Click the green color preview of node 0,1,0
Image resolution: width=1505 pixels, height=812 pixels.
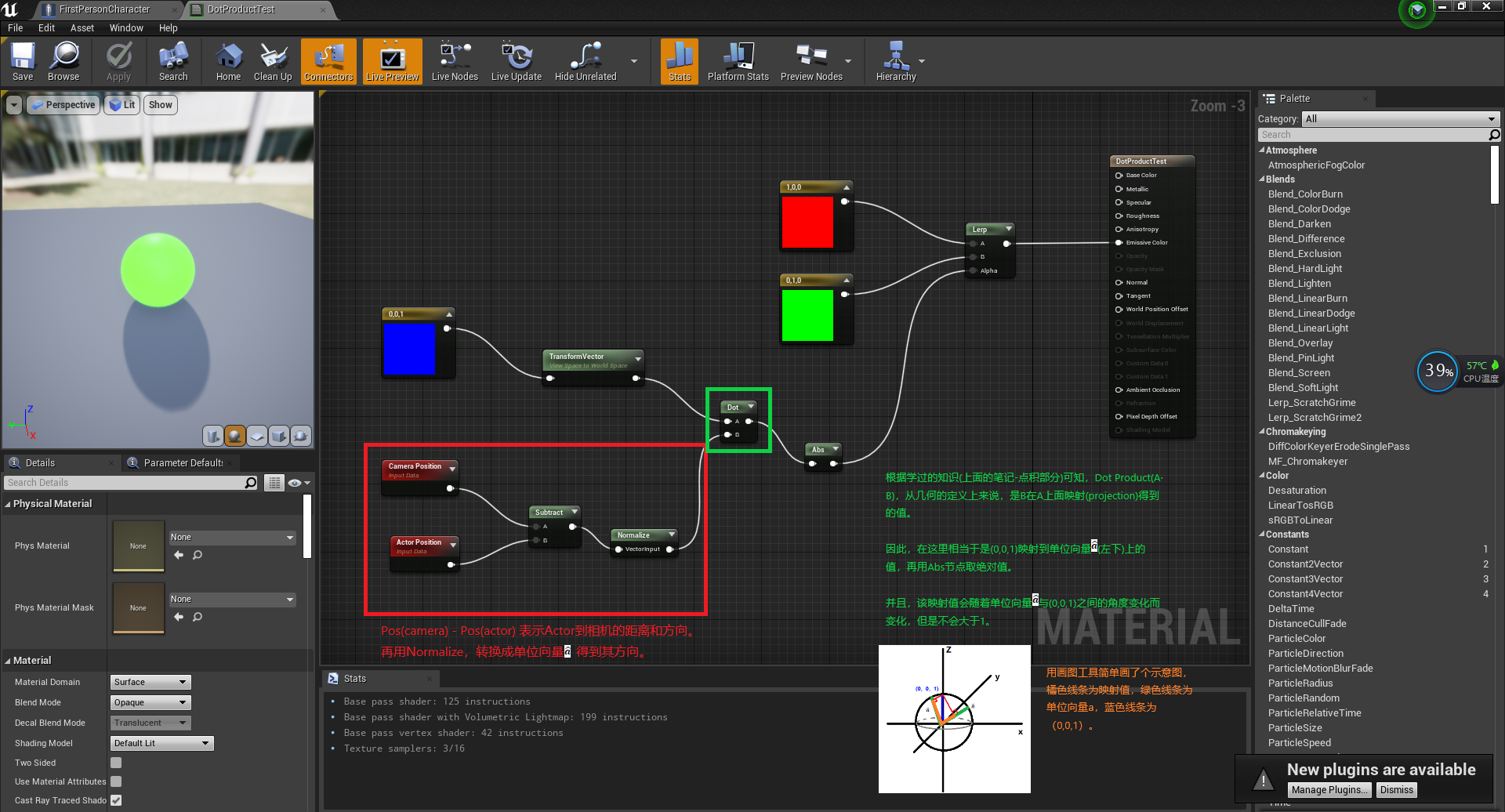pos(807,316)
